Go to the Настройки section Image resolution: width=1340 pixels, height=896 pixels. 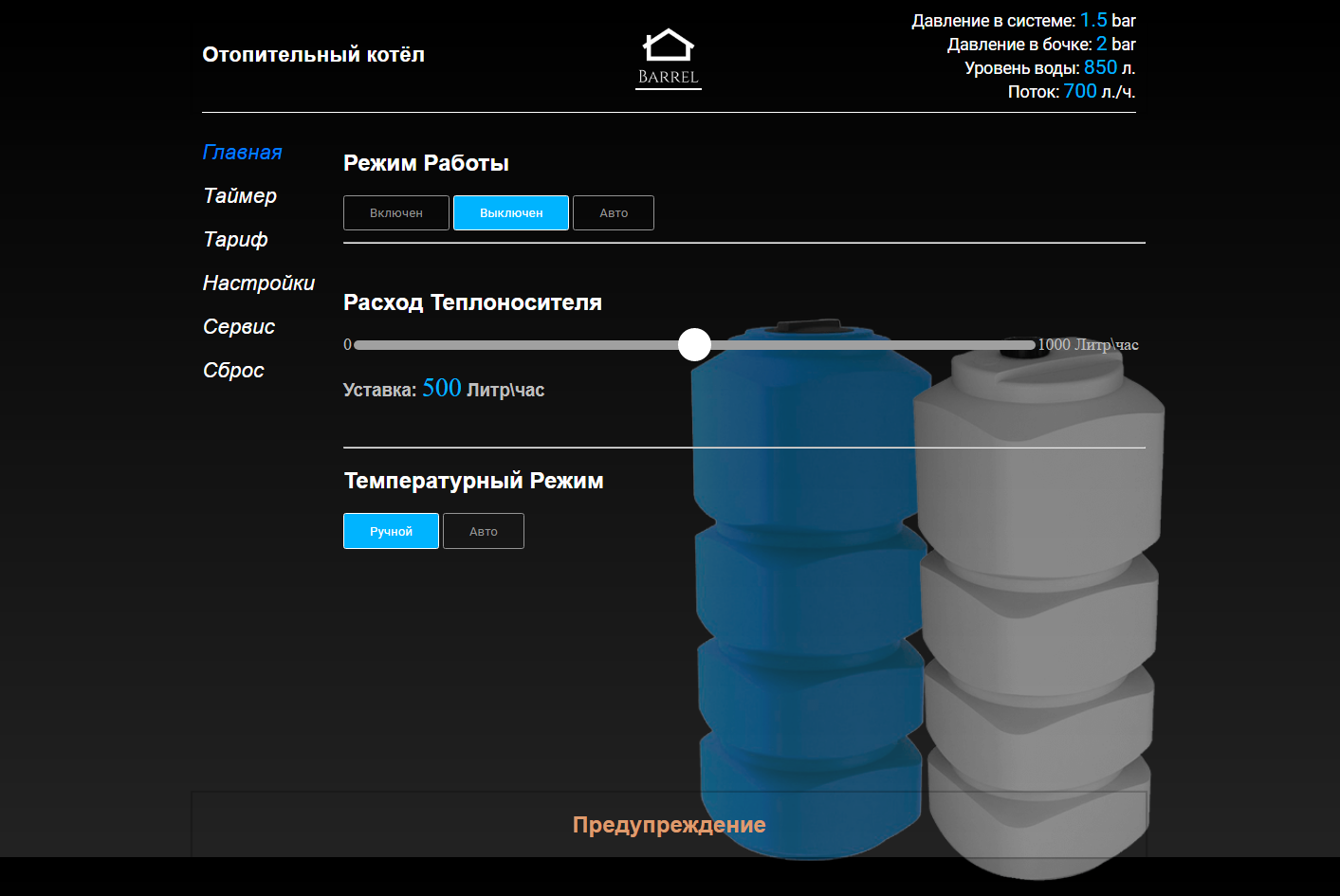tap(259, 283)
